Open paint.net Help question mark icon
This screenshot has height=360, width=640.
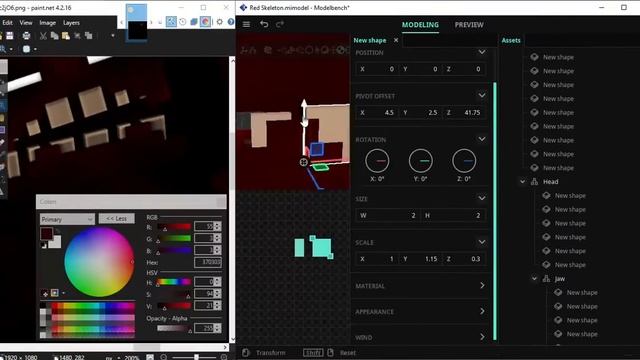click(x=231, y=22)
